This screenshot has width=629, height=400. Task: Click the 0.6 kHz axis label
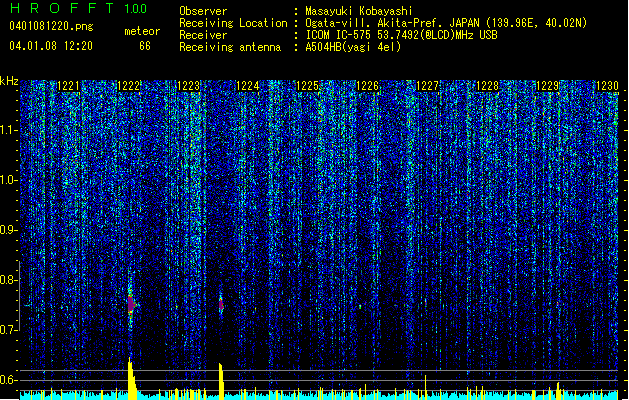(x=8, y=380)
